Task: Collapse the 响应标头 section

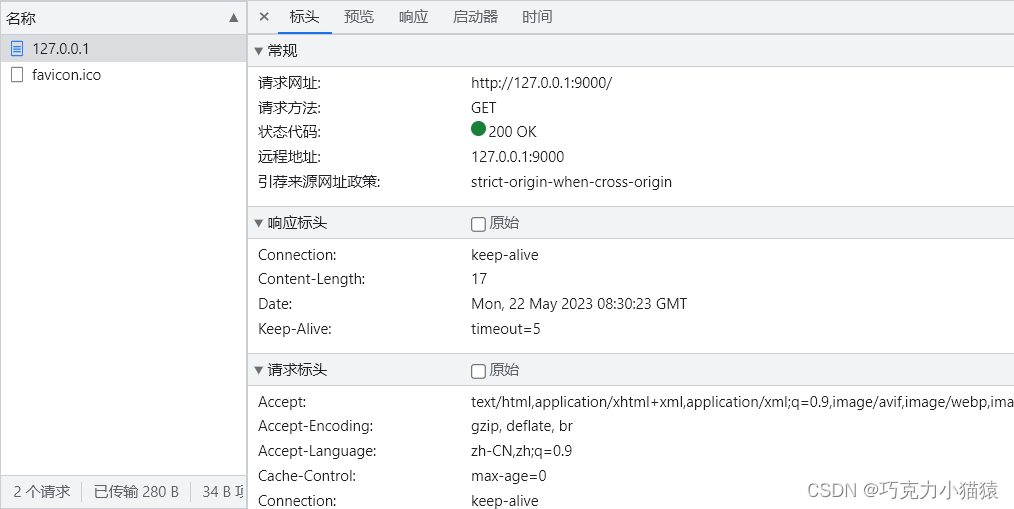Action: tap(259, 223)
